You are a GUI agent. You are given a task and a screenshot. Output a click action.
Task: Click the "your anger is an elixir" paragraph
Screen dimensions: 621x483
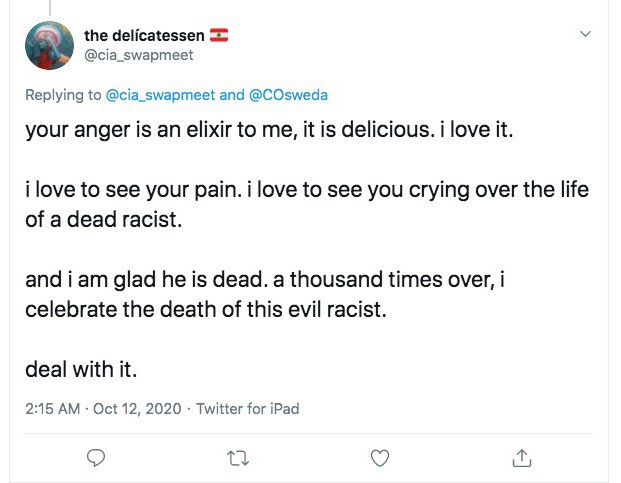[x=268, y=132]
